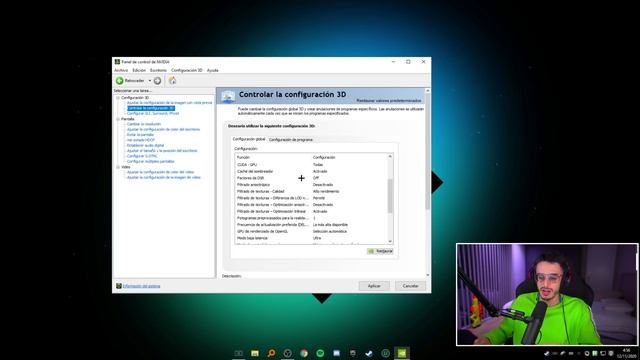The image size is (640, 360).
Task: Click the grey forward arrow in the toolbar
Action: coord(158,81)
